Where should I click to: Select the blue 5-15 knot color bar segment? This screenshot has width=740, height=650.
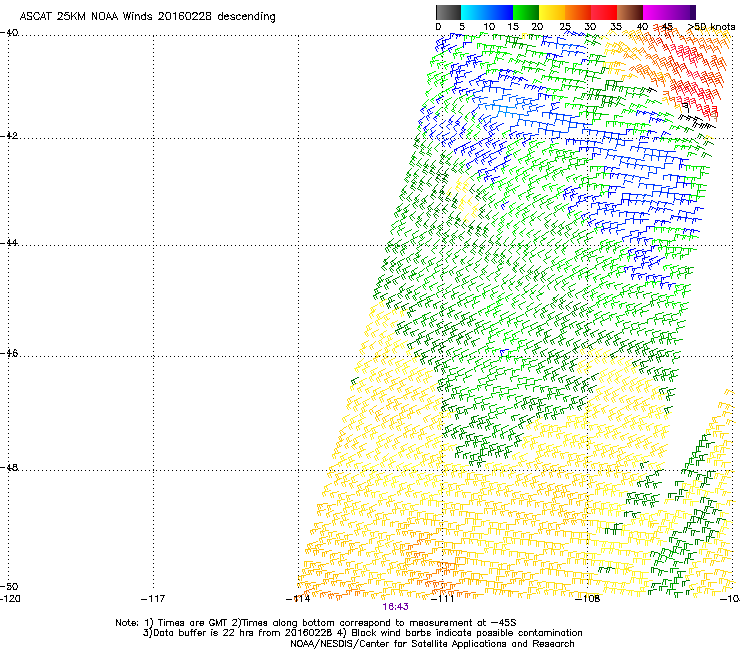(x=487, y=12)
